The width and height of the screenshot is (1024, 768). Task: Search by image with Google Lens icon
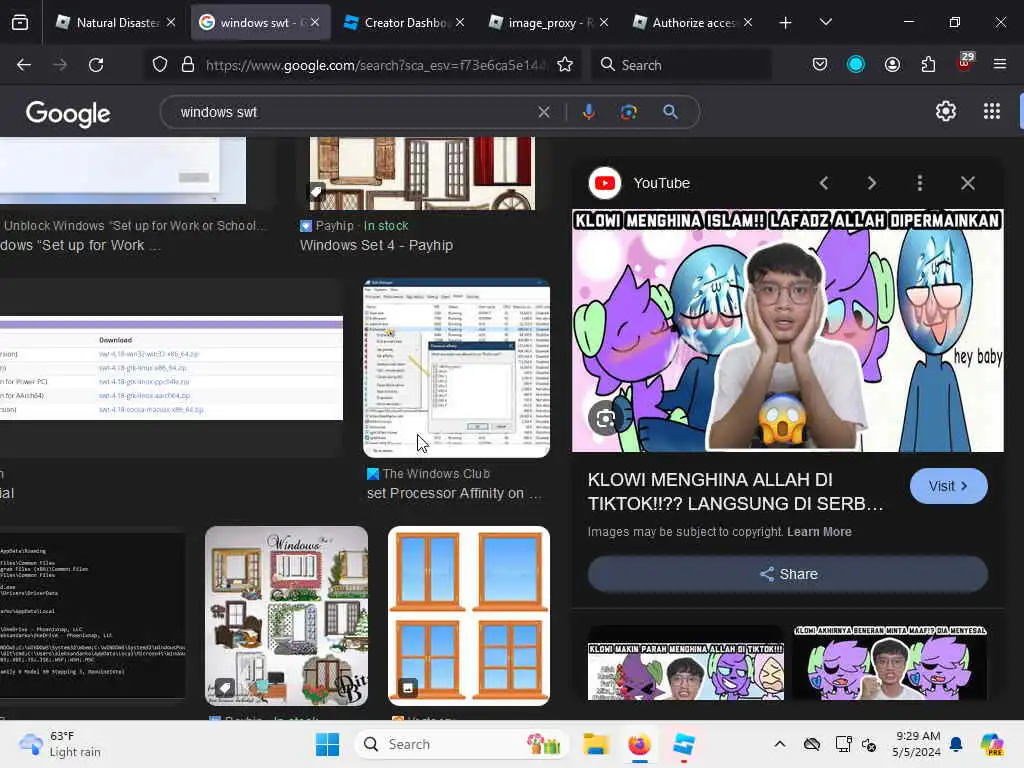(x=628, y=112)
